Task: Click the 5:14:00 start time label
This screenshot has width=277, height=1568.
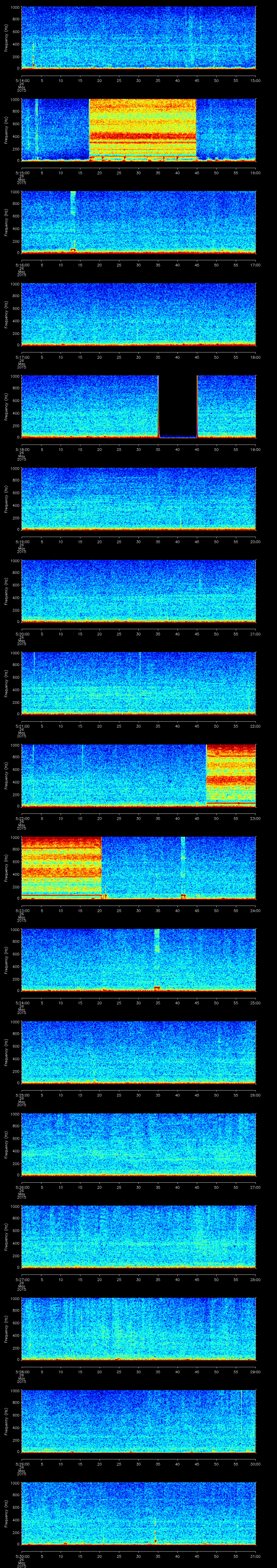Action: pos(22,80)
